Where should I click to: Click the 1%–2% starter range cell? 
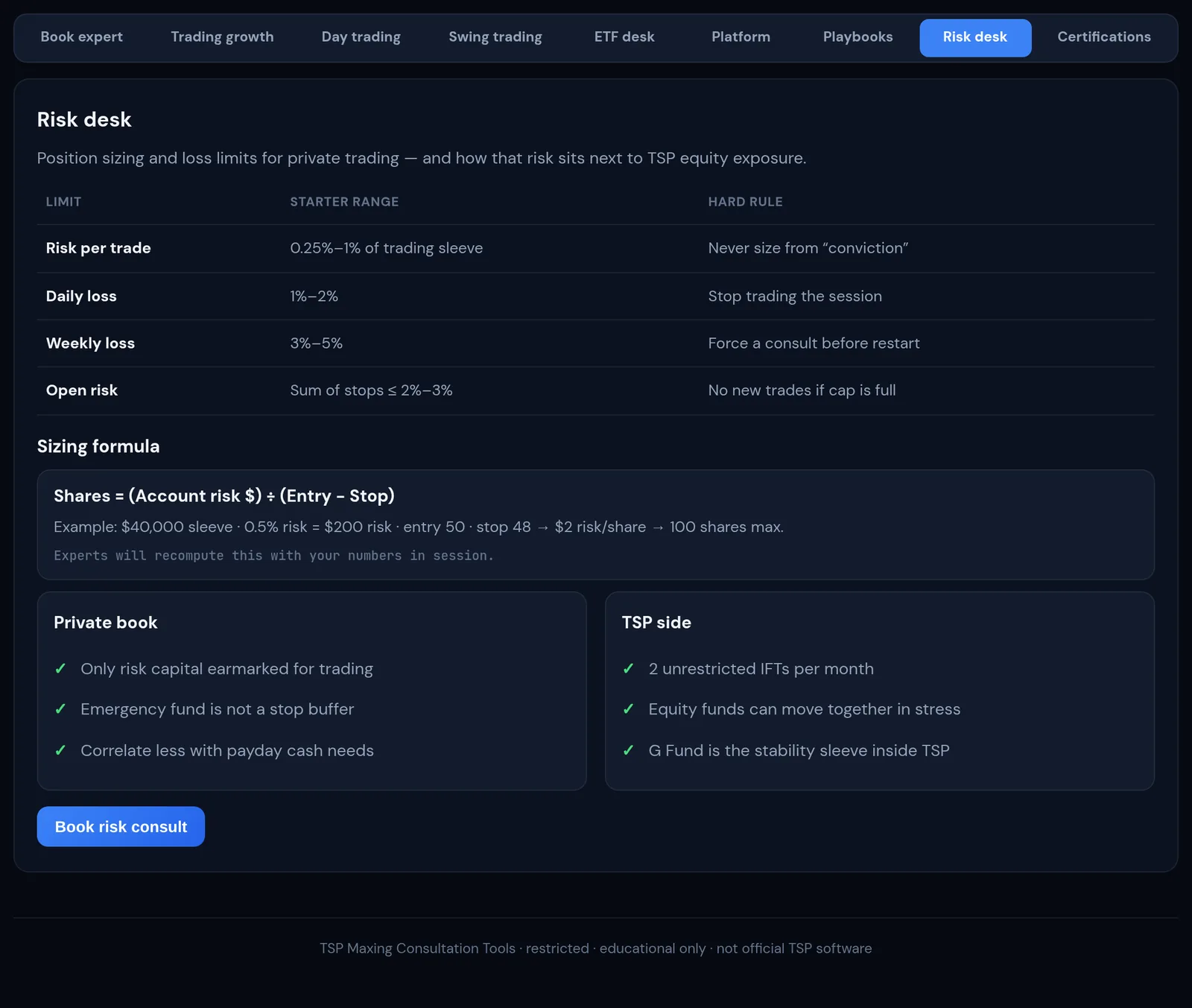pyautogui.click(x=314, y=296)
